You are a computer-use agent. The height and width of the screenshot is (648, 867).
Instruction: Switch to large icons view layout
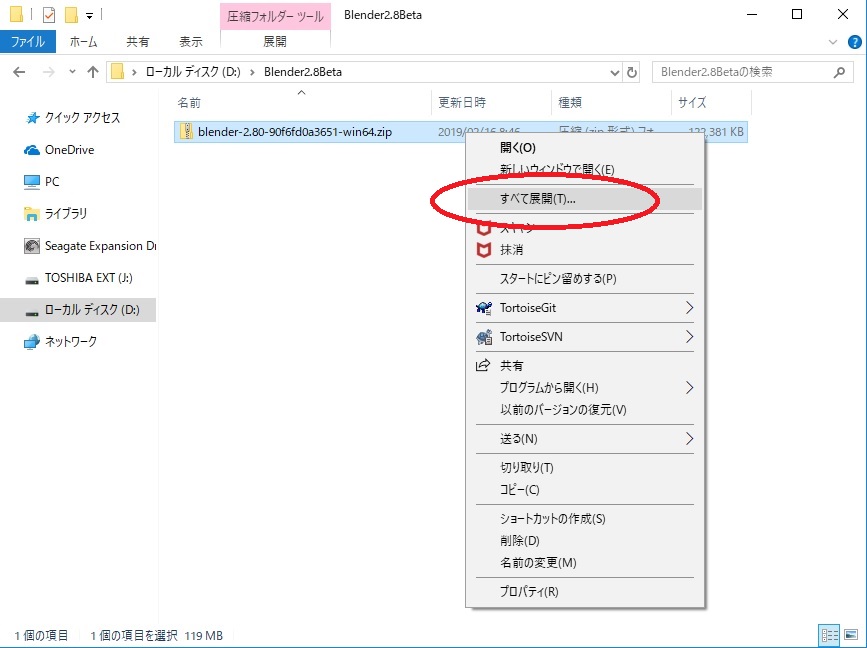[851, 636]
